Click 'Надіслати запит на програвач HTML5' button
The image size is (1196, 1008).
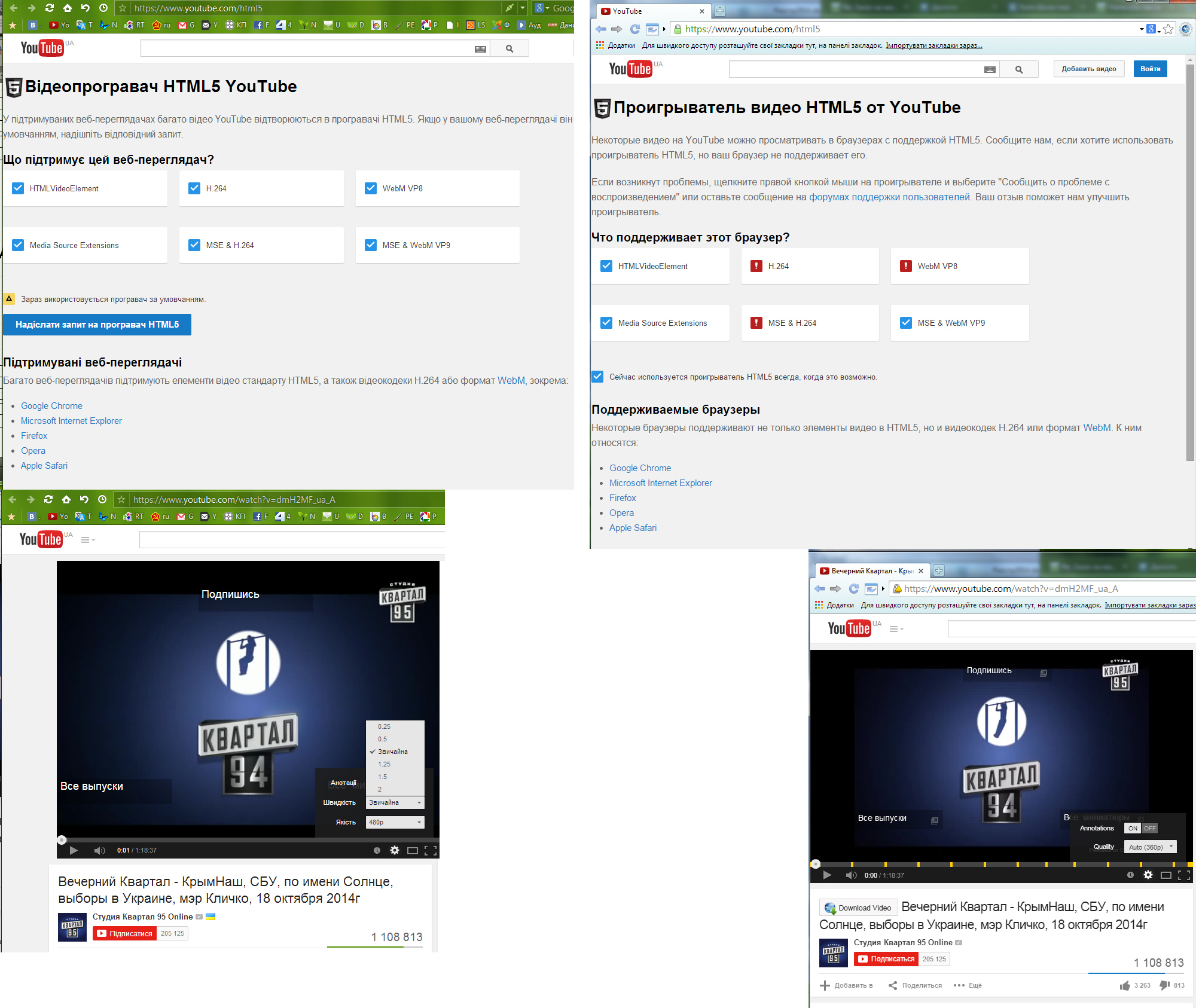97,325
